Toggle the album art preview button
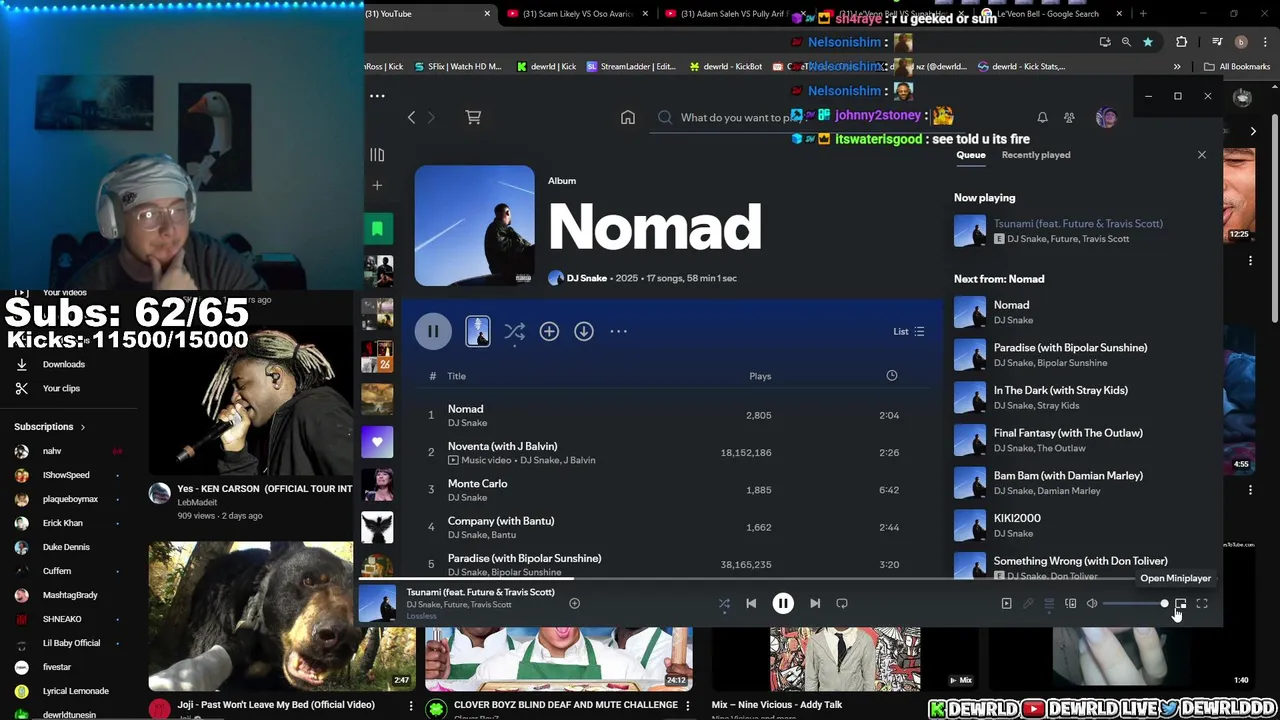Image resolution: width=1280 pixels, height=720 pixels. point(478,331)
